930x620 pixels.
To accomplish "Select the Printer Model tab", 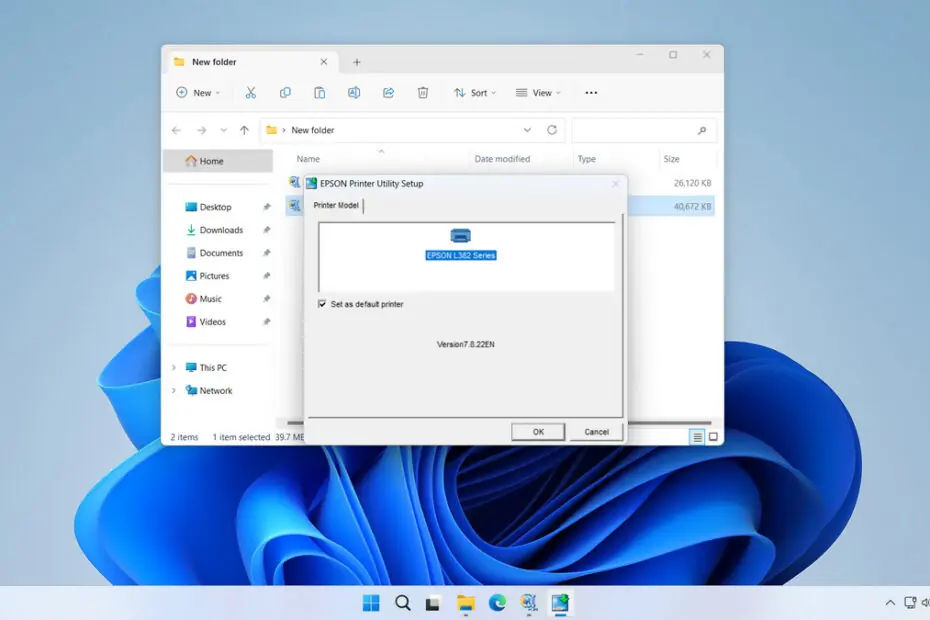I will point(336,205).
